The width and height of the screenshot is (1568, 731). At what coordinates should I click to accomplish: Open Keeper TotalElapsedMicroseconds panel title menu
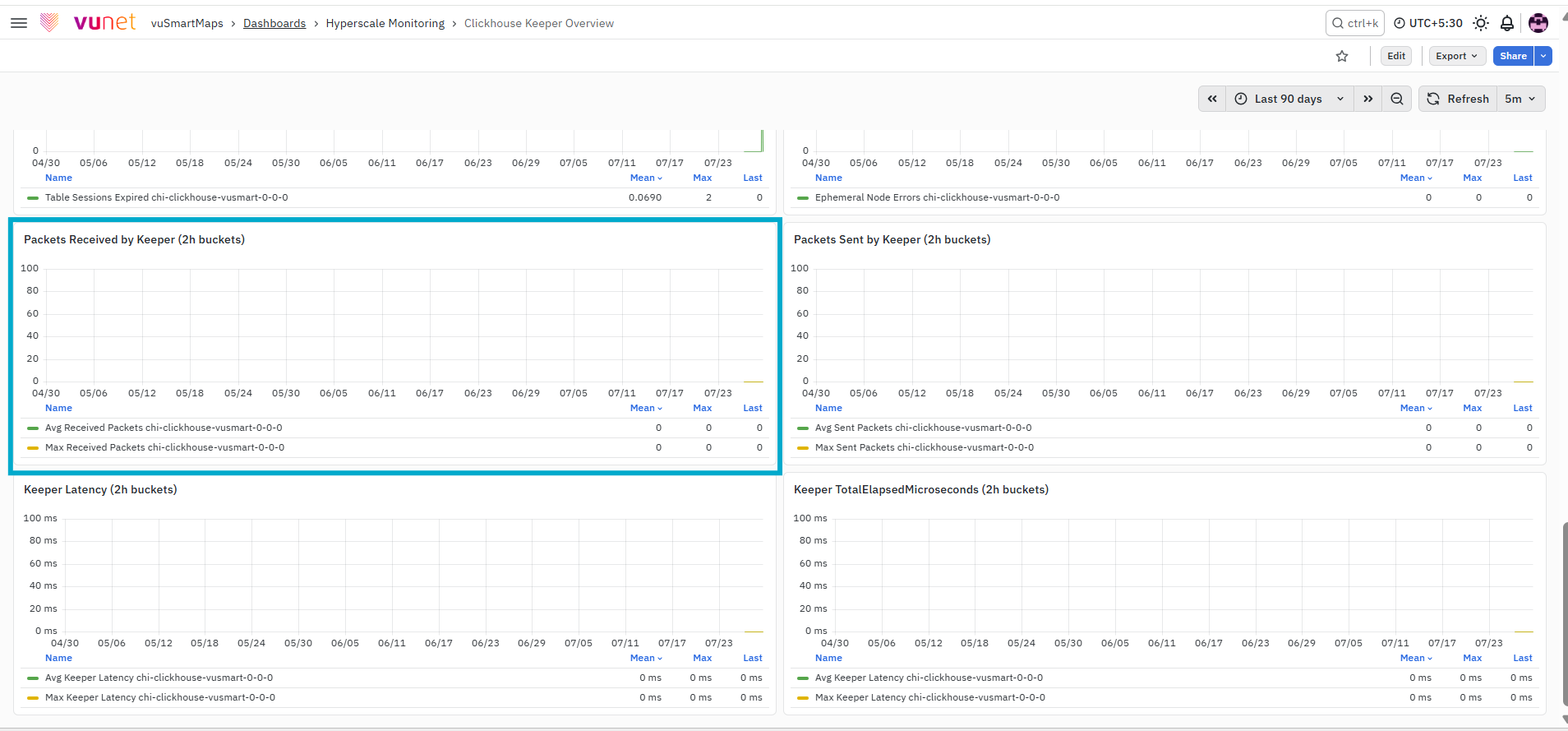pyautogui.click(x=921, y=489)
